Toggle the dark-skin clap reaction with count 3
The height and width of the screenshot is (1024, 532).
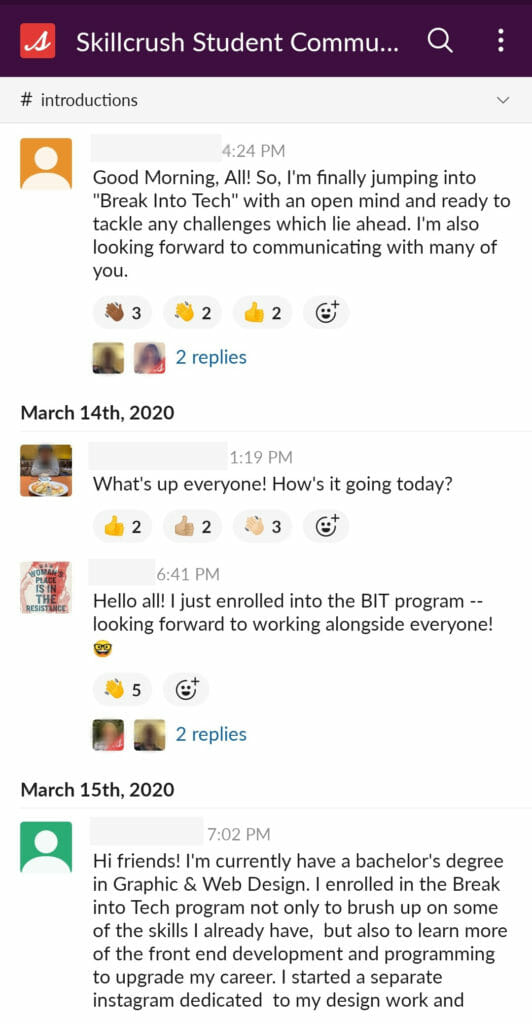coord(122,313)
